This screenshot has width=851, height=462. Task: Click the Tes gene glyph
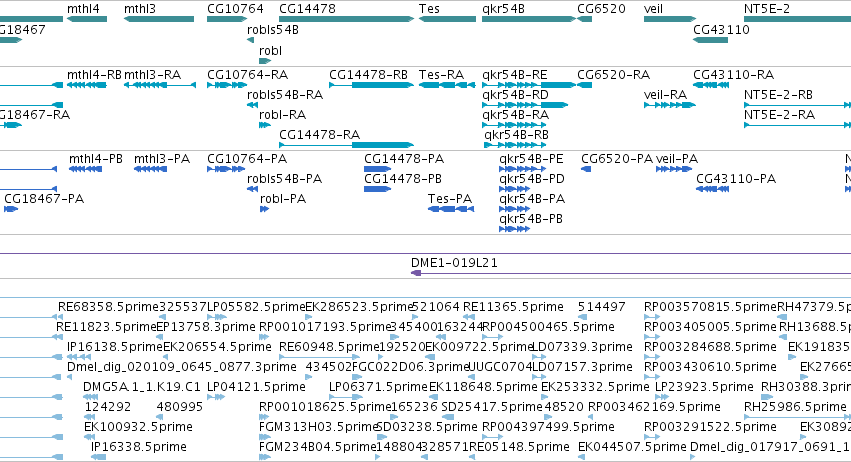pos(447,19)
